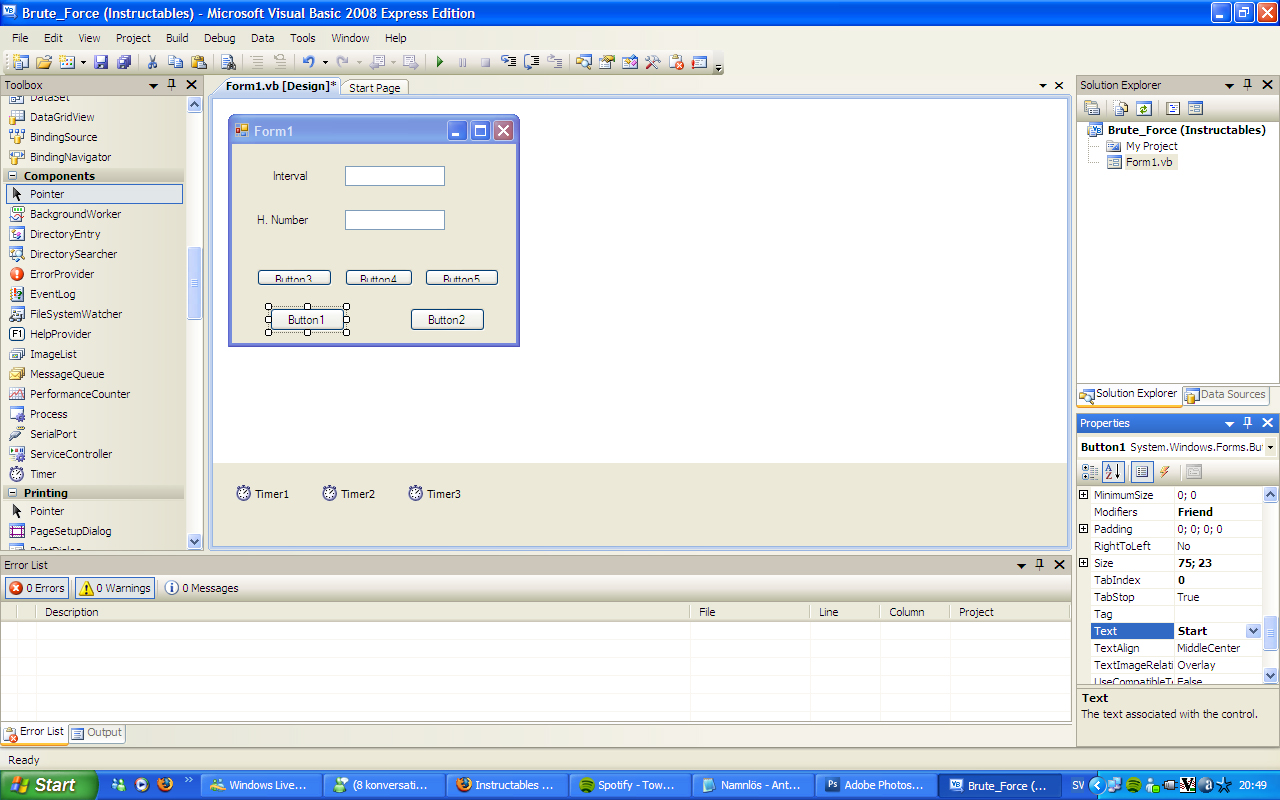Click the Show All Files icon
The width and height of the screenshot is (1280, 800).
coord(1121,108)
